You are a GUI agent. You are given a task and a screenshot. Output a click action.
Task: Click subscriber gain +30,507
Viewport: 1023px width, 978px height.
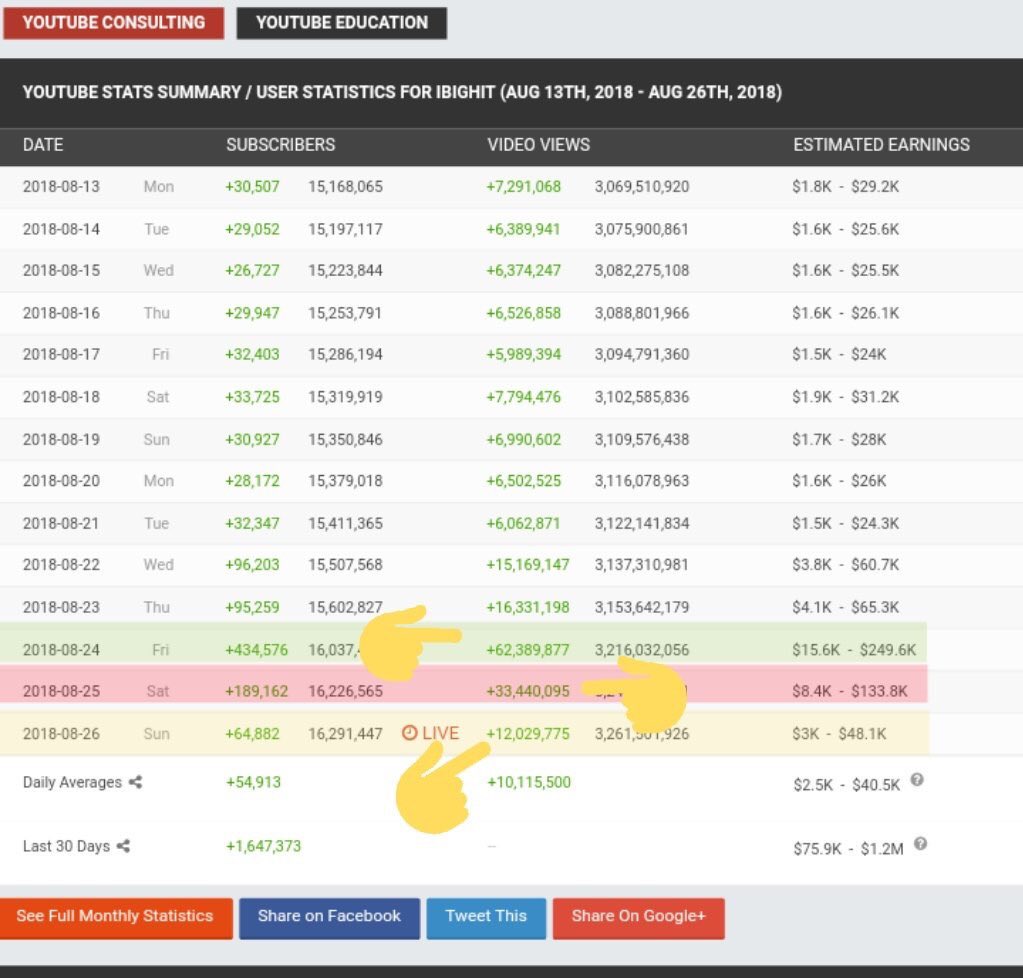tap(252, 187)
